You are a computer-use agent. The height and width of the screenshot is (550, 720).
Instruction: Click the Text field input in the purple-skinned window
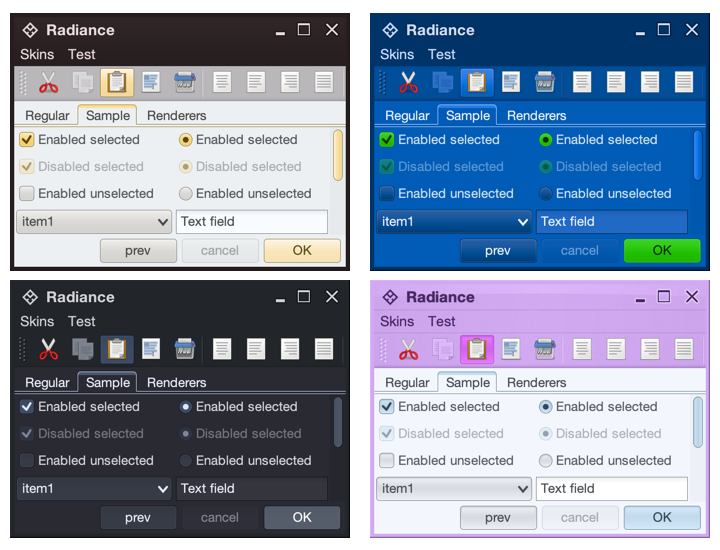612,488
